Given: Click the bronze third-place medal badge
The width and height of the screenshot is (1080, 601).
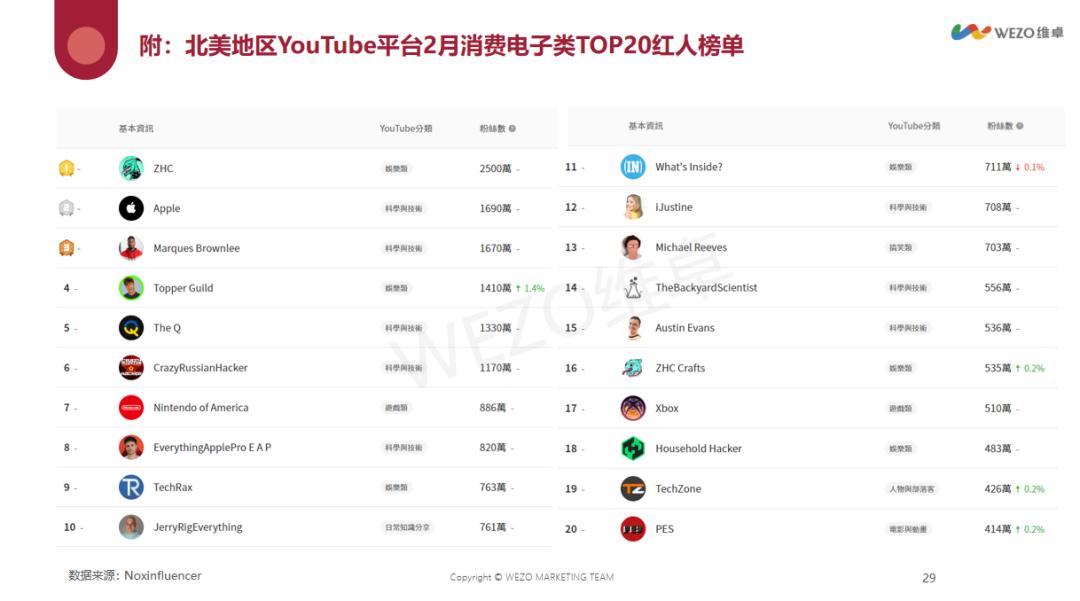Looking at the screenshot, I should click(66, 247).
